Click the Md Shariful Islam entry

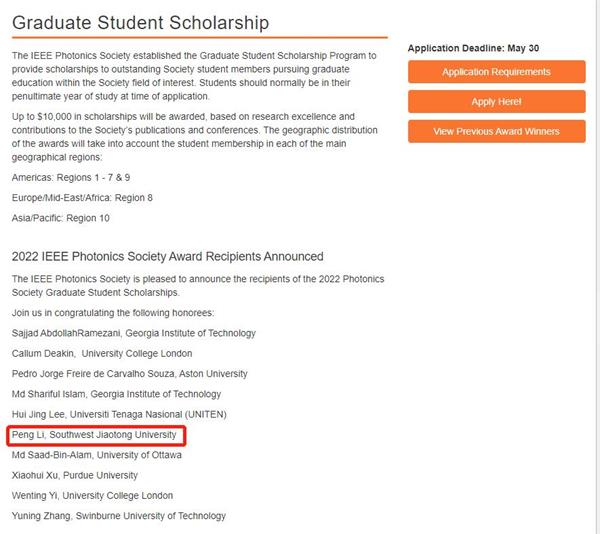[116, 394]
